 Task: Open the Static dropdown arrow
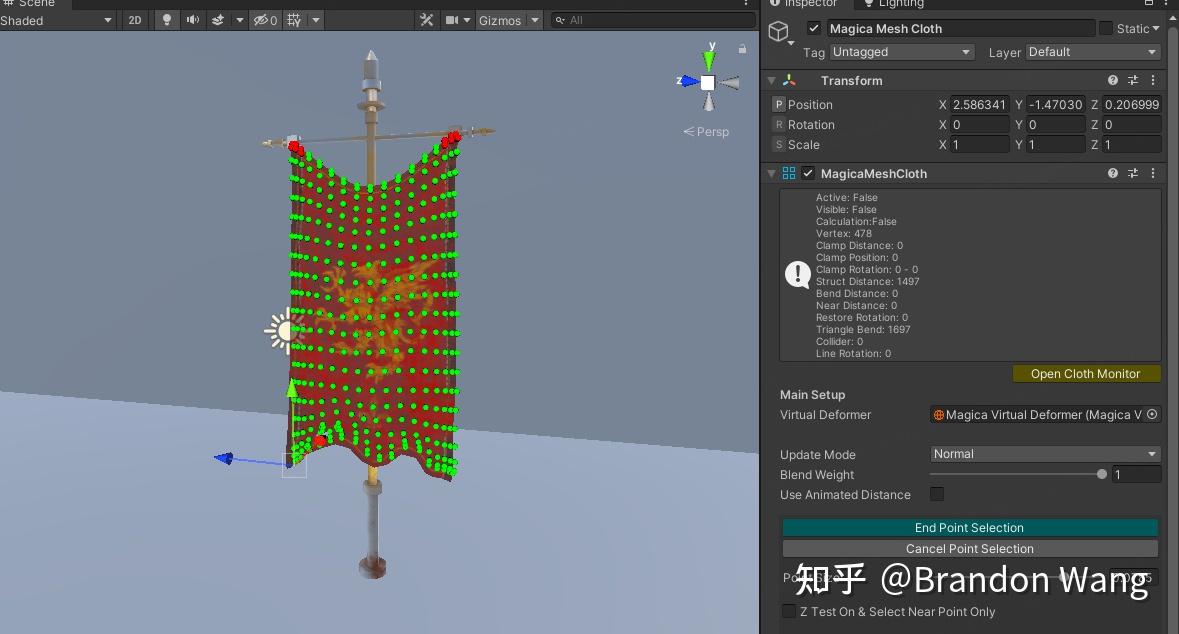click(1156, 29)
